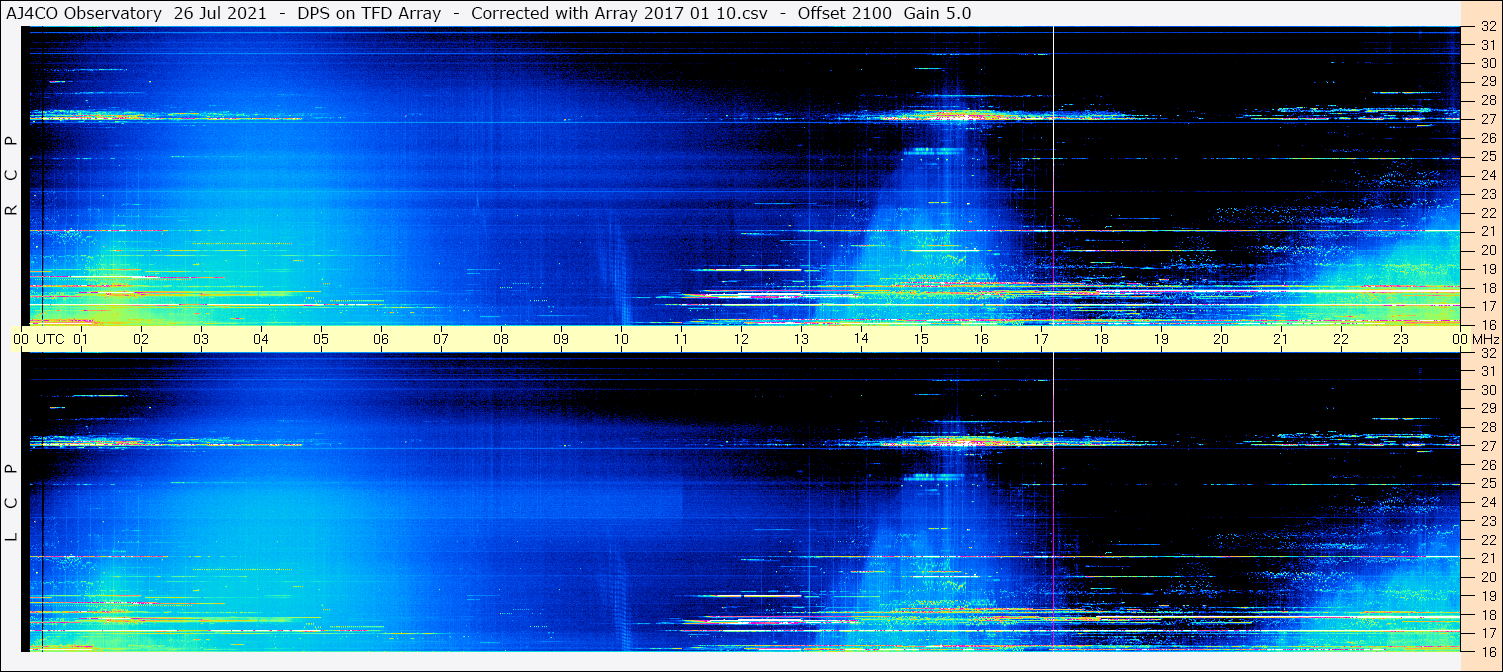
Task: Select hour 19 on the UTC axis
Action: click(x=1161, y=339)
